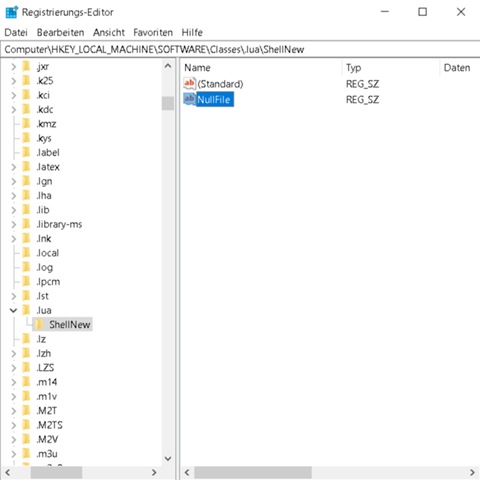Click the .kci folder icon
The width and height of the screenshot is (480, 480).
tap(26, 95)
